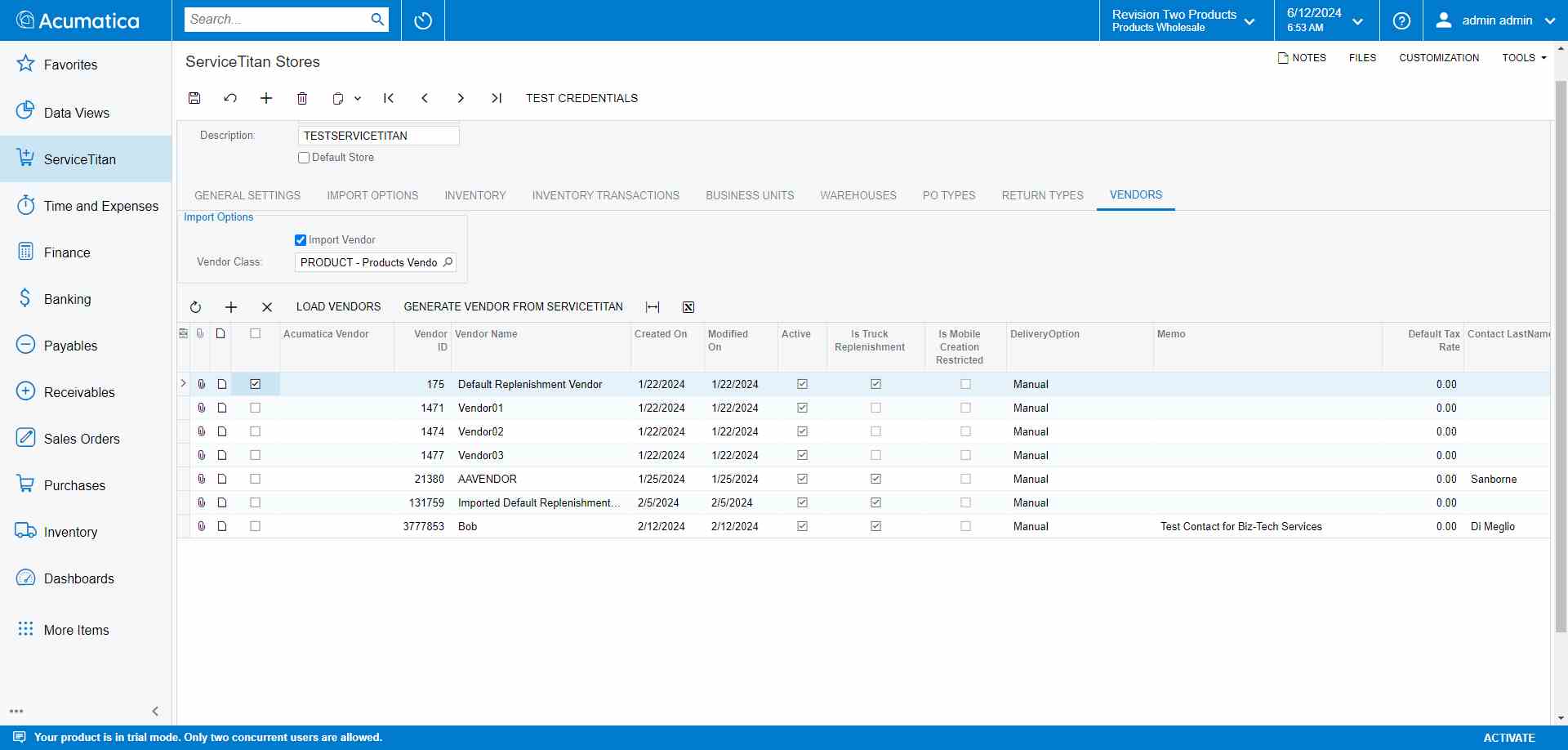
Task: Go to the previous record
Action: click(425, 98)
